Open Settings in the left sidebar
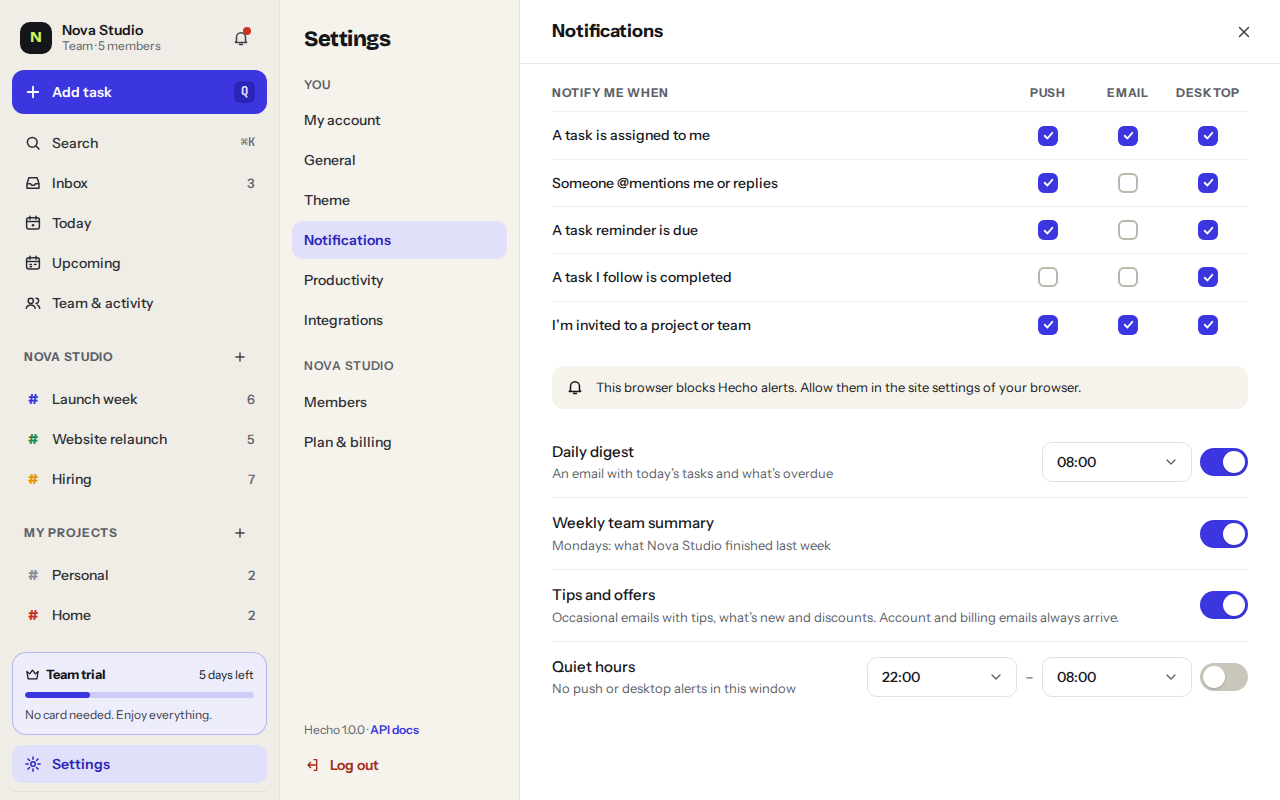 tap(139, 764)
